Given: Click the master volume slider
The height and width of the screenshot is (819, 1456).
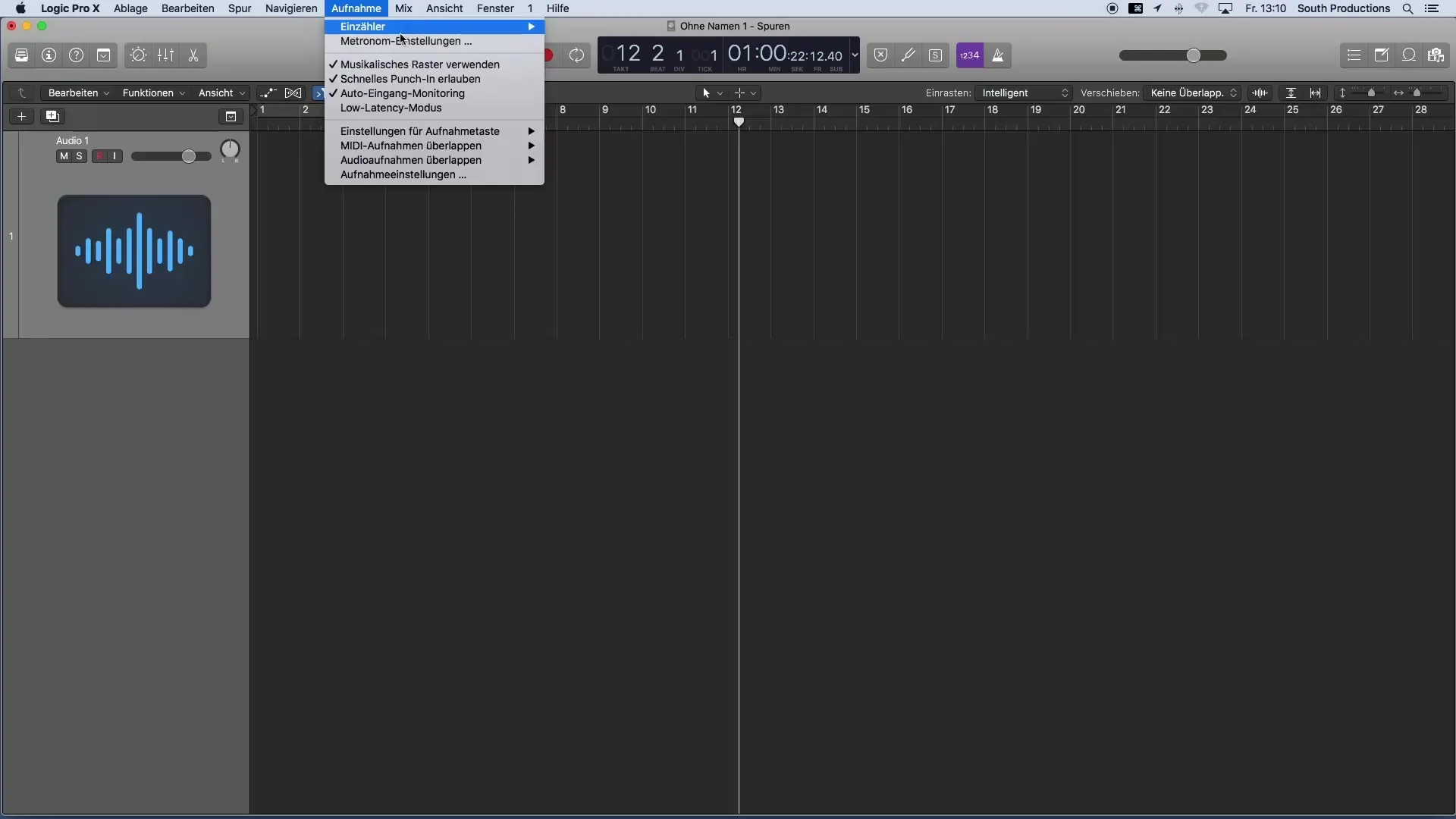Looking at the screenshot, I should tap(1173, 55).
